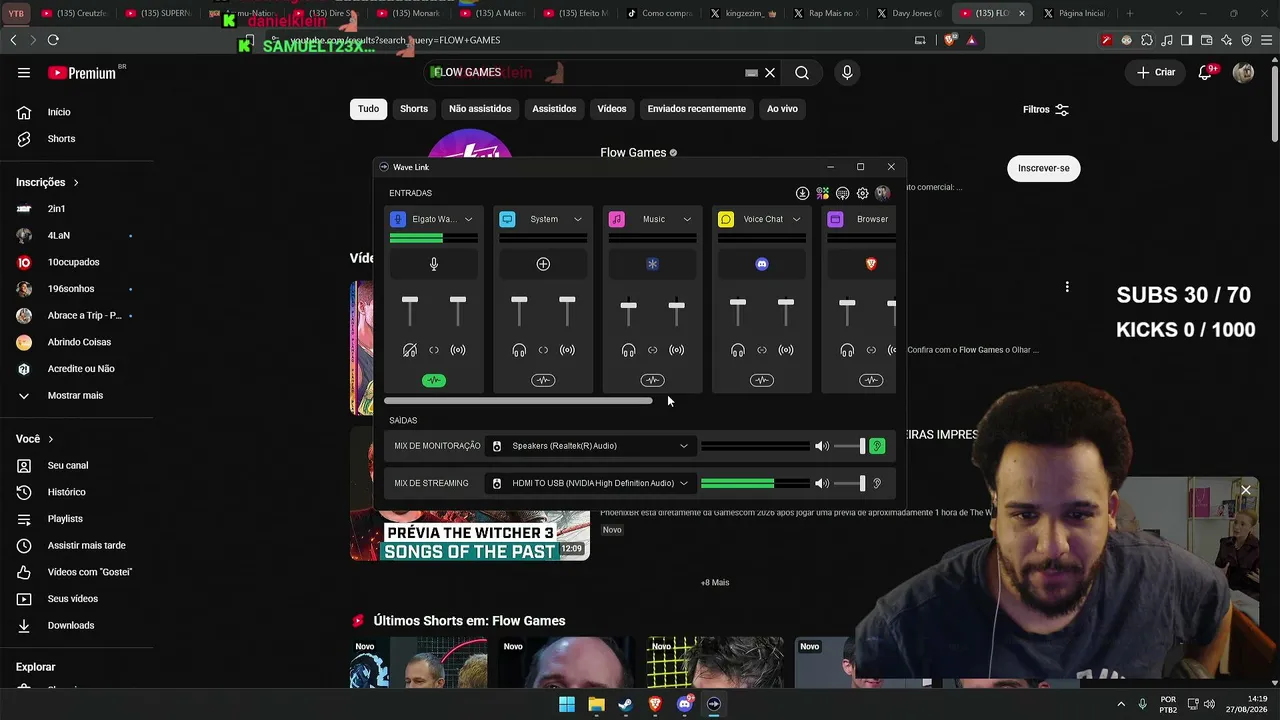Screen dimensions: 1280x720
Task: Mute Voice Chat stream output
Action: click(786, 350)
